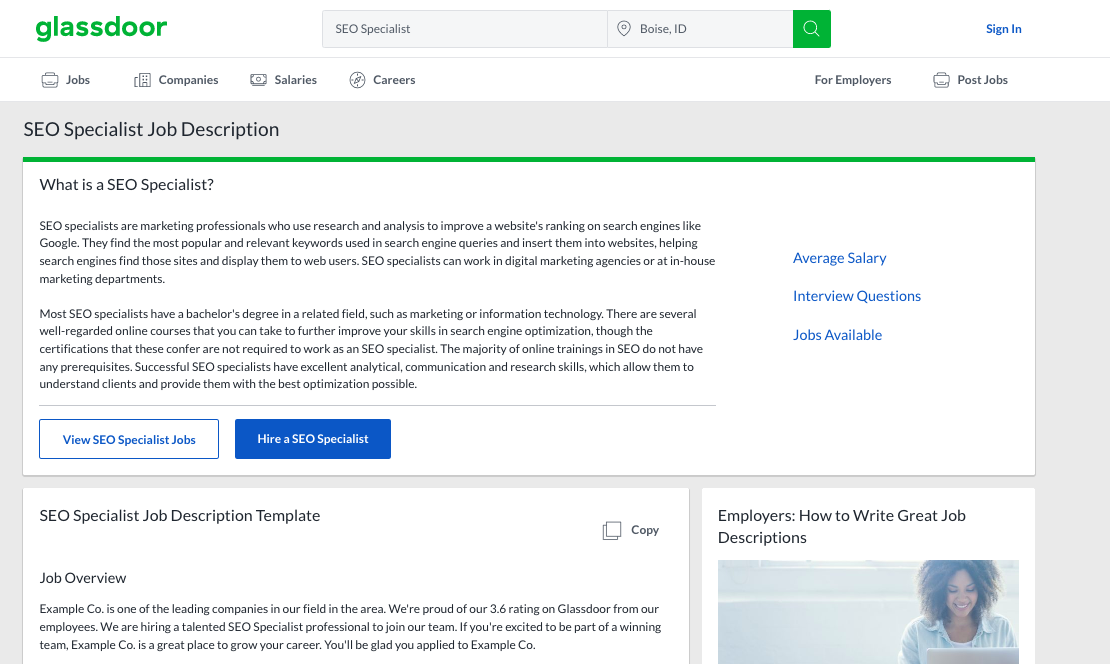Screen dimensions: 1110x664
Task: Click the Careers compass icon
Action: pos(356,79)
